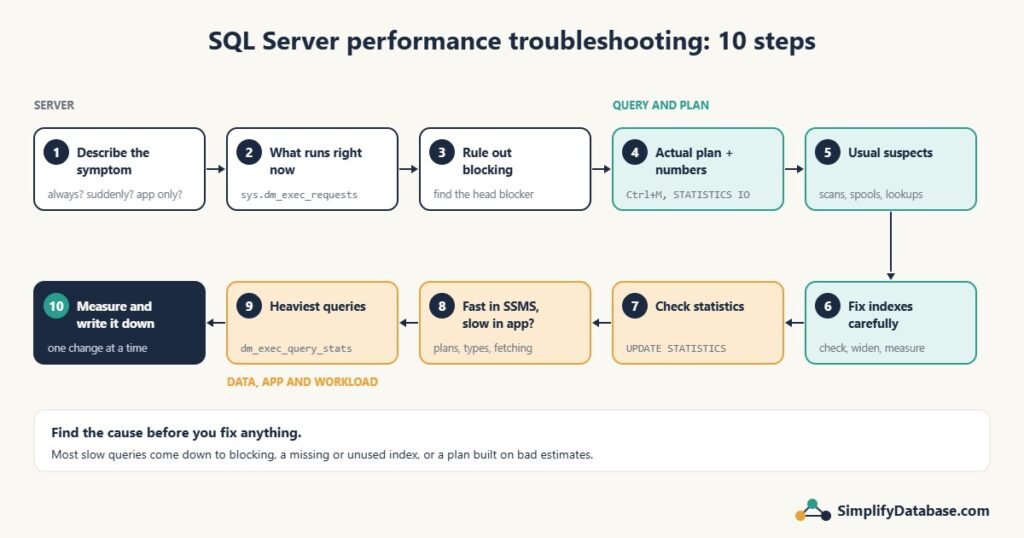Click the number 2 badge on What runs card
The width and height of the screenshot is (1024, 538).
click(249, 152)
